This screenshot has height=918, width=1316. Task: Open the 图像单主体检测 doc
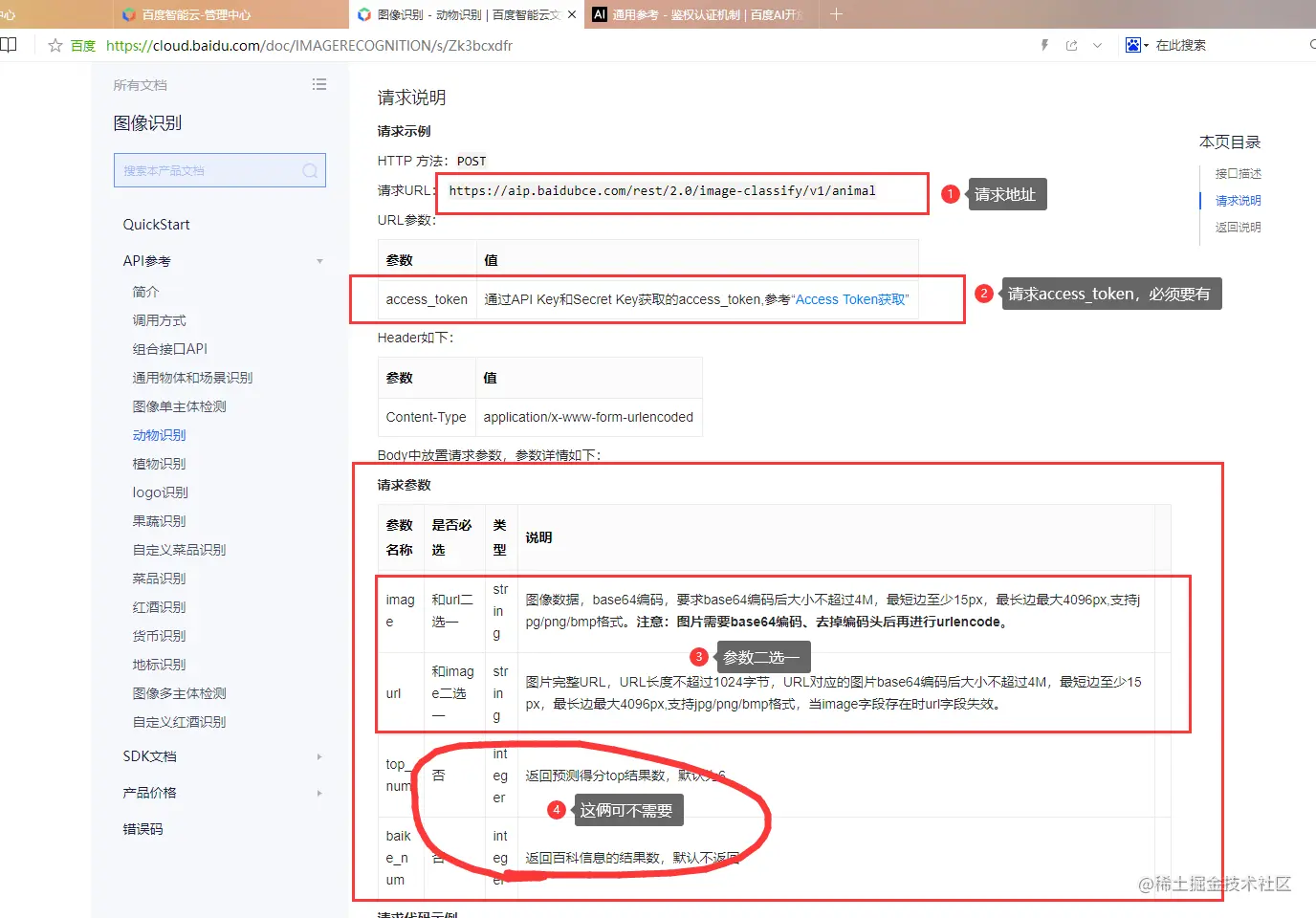click(179, 406)
